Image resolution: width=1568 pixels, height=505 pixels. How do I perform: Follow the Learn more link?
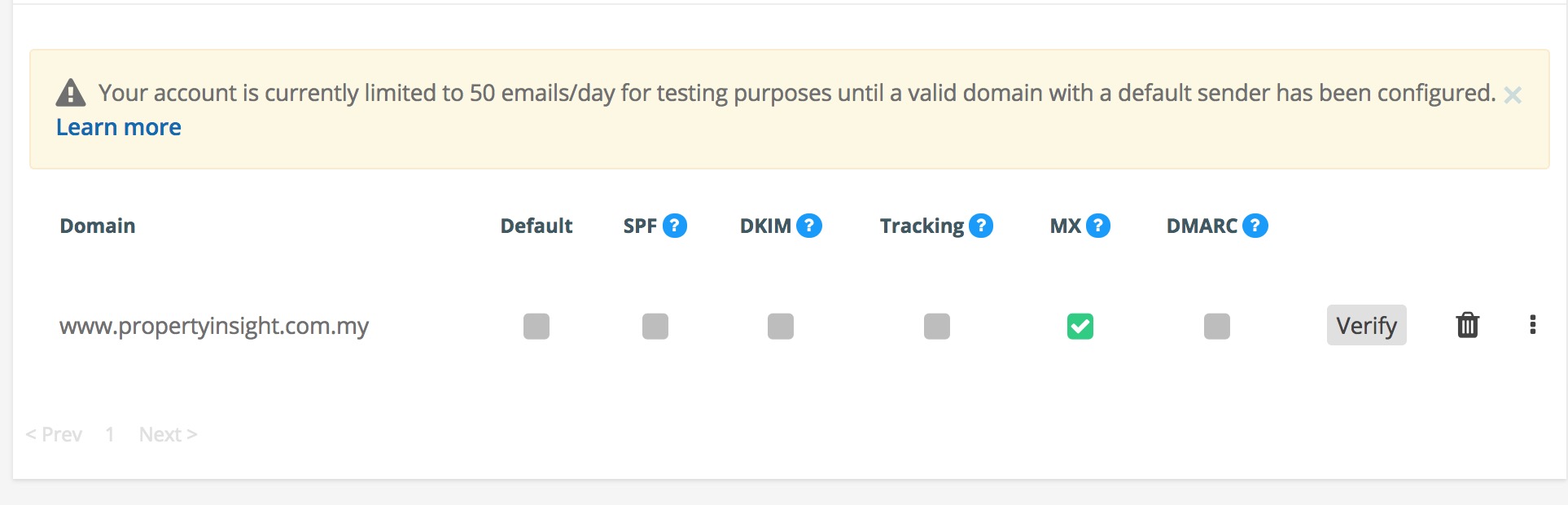coord(119,127)
